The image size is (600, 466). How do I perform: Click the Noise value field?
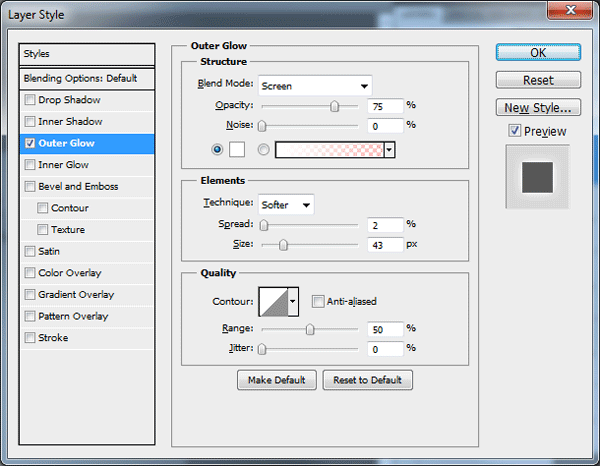pyautogui.click(x=385, y=126)
